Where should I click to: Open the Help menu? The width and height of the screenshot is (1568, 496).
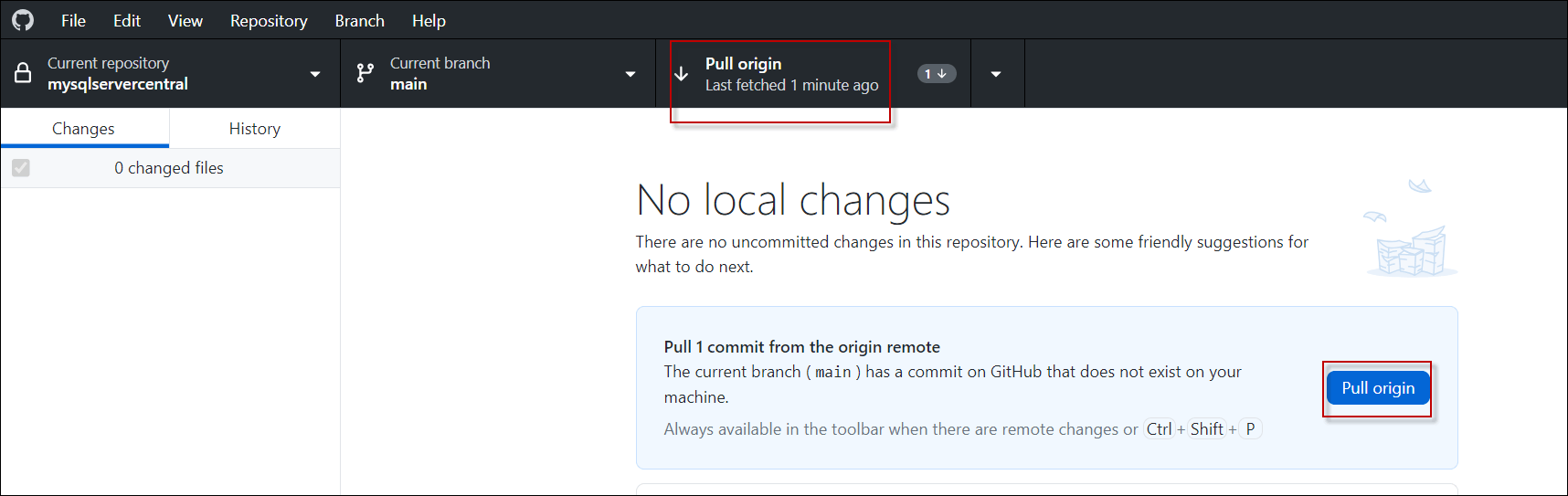[429, 20]
